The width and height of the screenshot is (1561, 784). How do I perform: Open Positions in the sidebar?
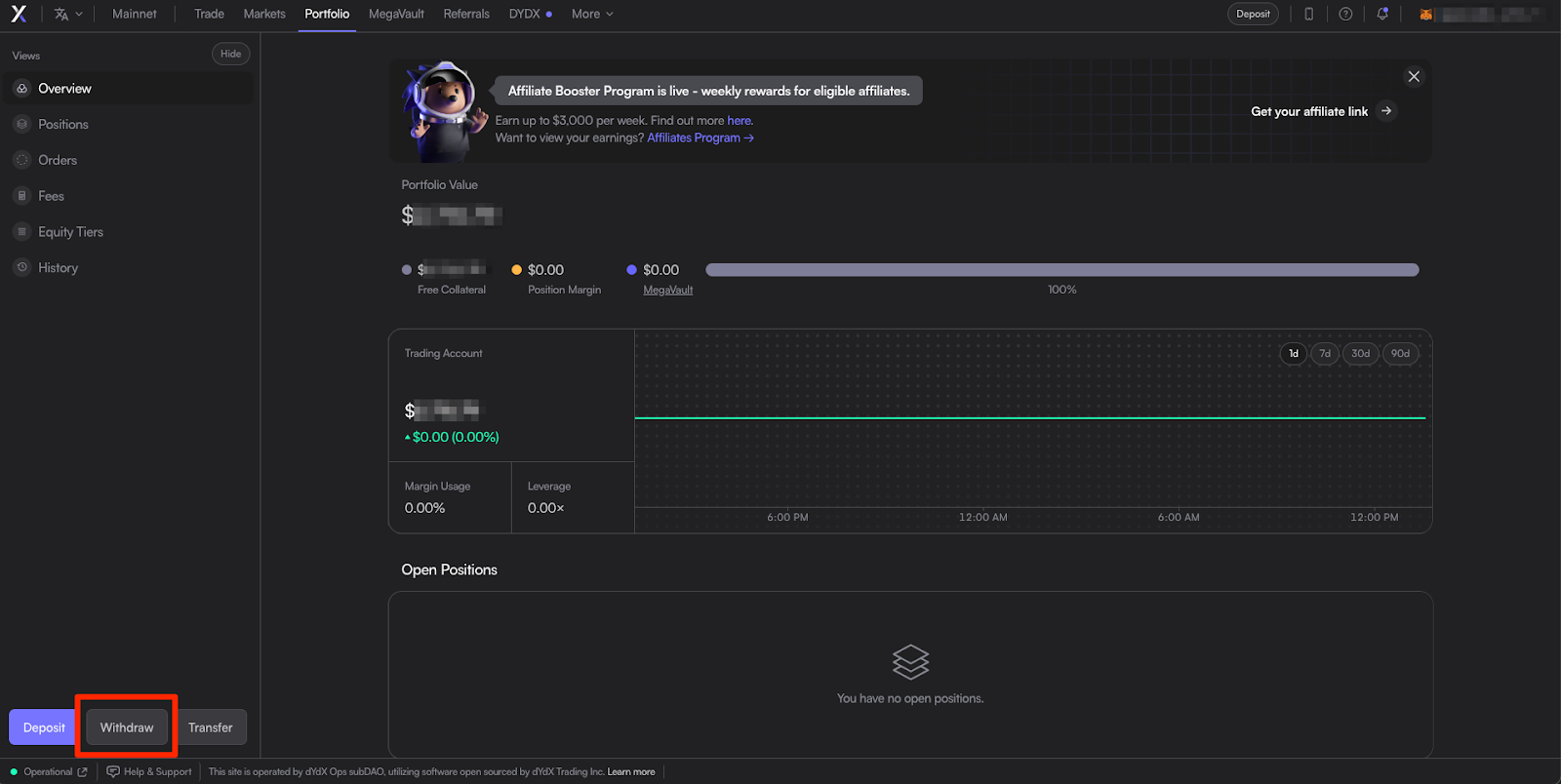pos(130,125)
